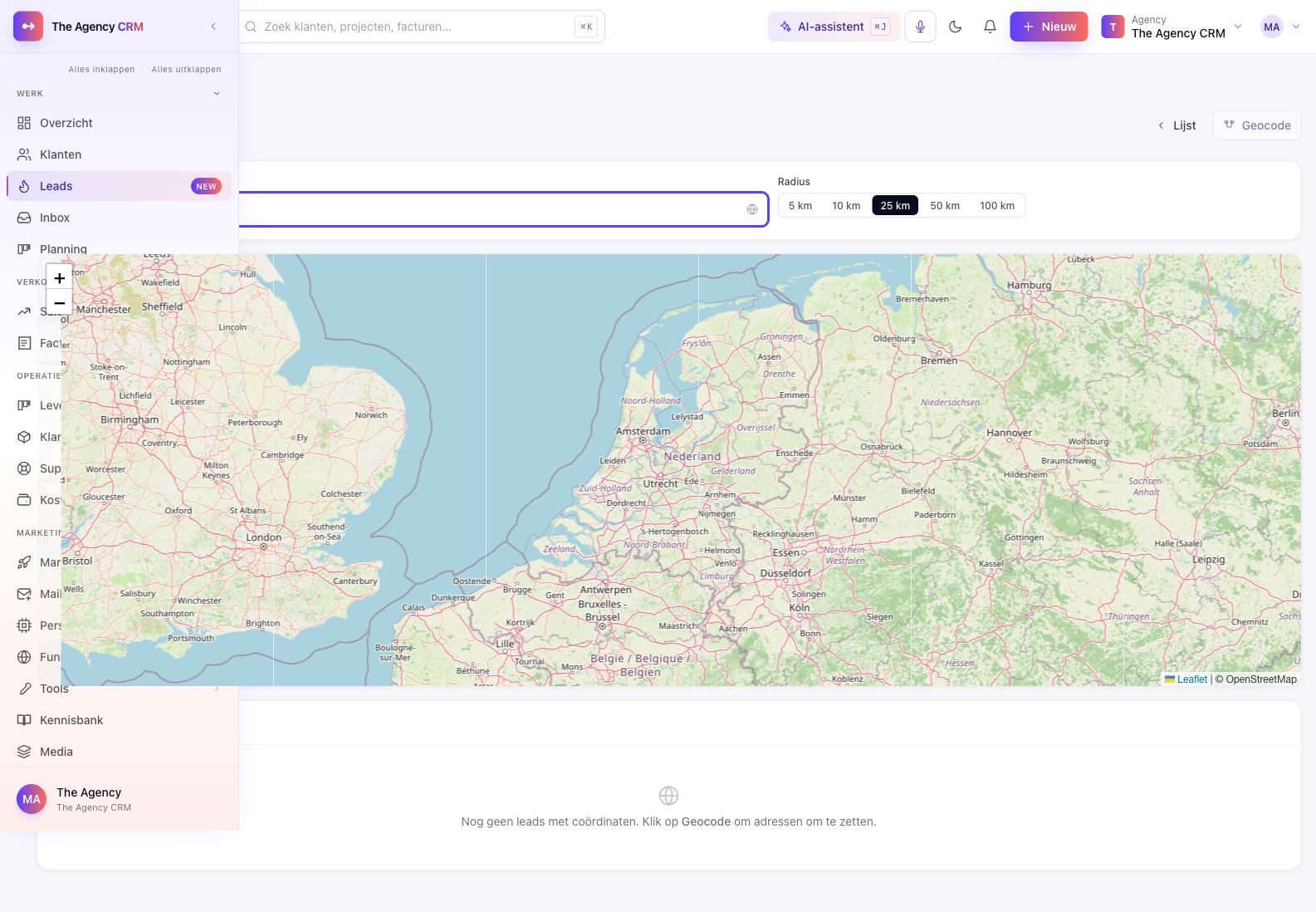The height and width of the screenshot is (912, 1316).
Task: Click the Klanten people icon
Action: pos(24,154)
